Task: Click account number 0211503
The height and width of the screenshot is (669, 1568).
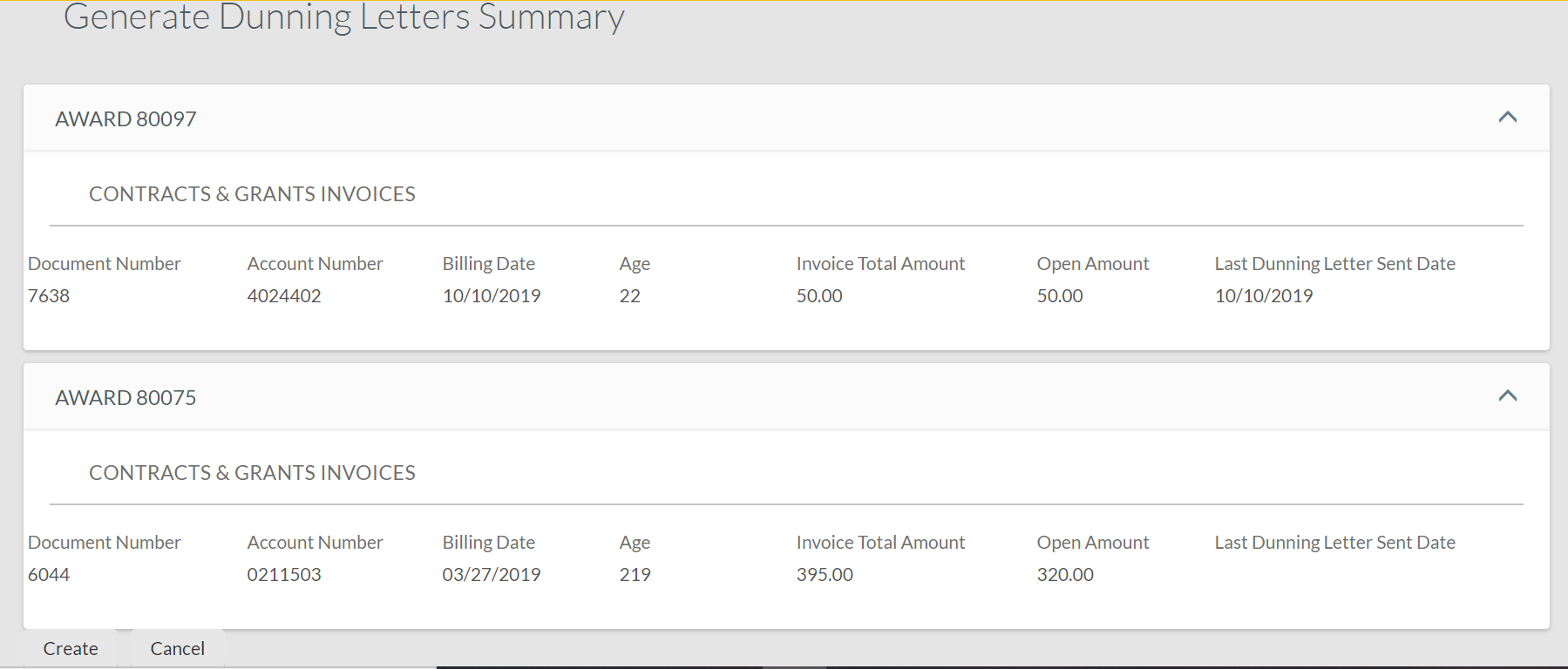Action: [284, 575]
